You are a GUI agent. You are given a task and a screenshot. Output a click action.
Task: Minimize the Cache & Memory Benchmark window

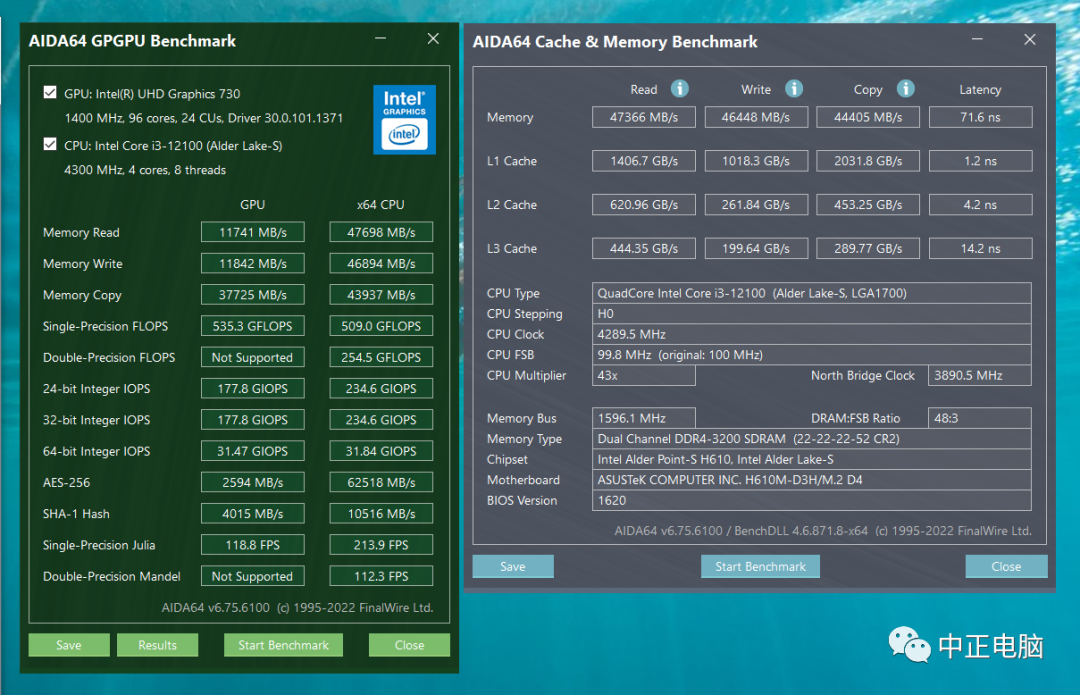coord(977,39)
